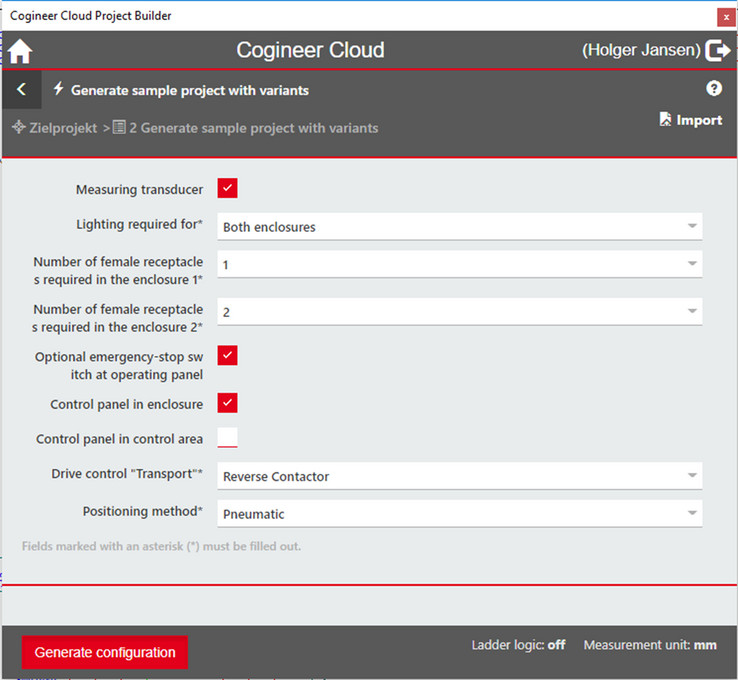
Task: Disable Control panel in enclosure checkbox
Action: [227, 403]
